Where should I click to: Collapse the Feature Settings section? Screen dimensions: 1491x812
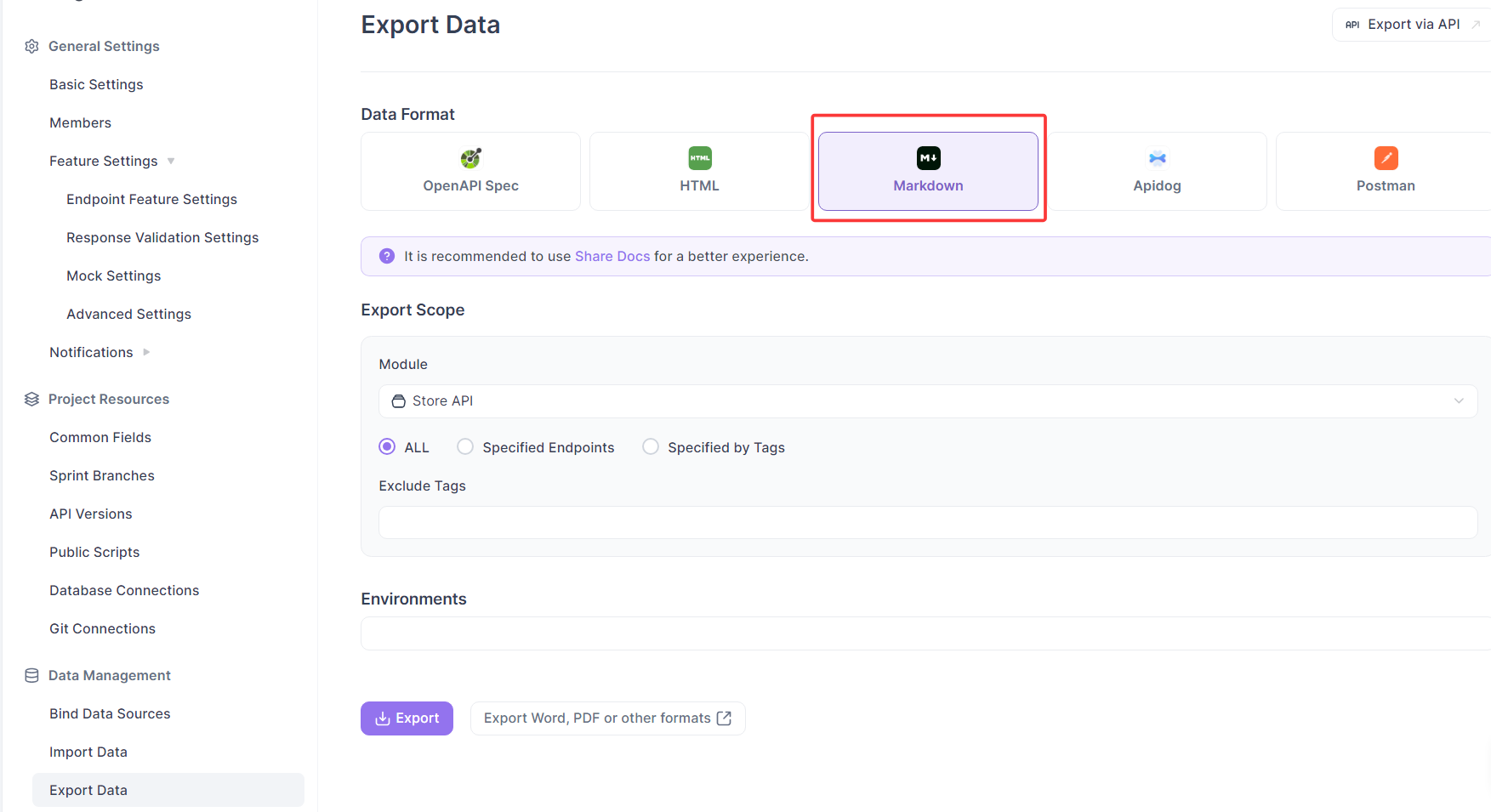coord(170,161)
